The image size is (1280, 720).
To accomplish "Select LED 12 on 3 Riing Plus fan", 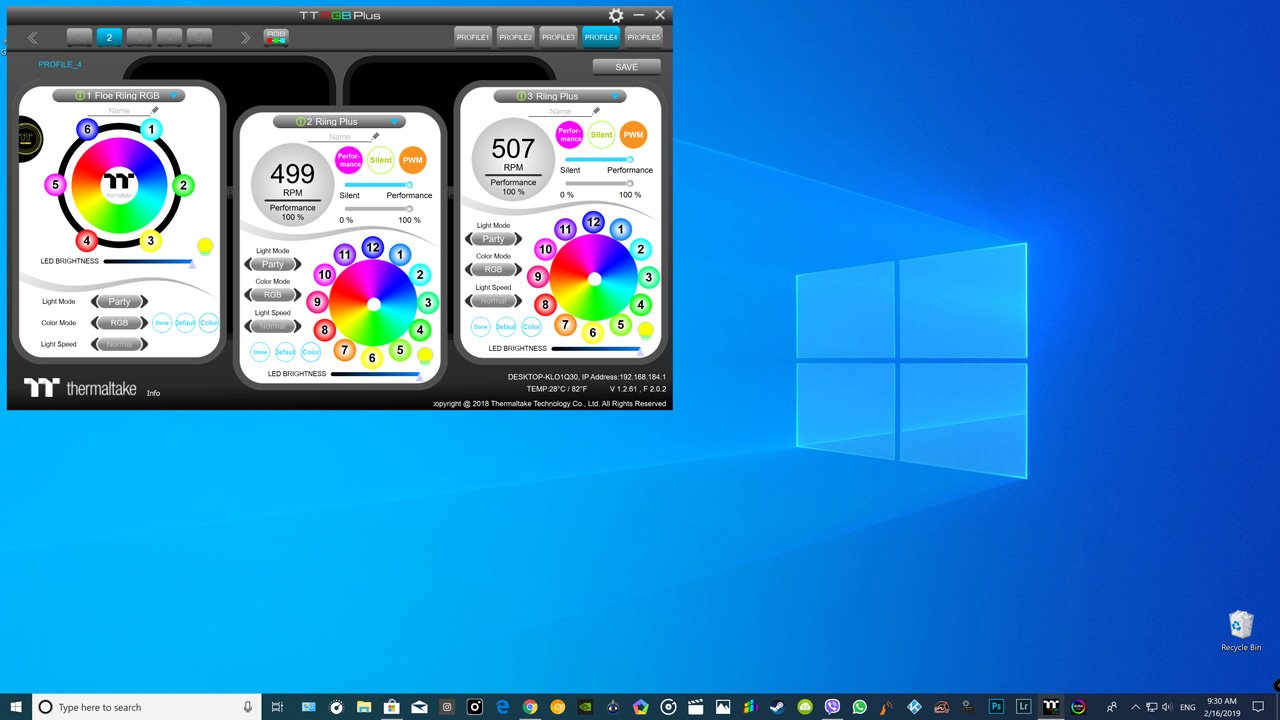I will click(593, 222).
